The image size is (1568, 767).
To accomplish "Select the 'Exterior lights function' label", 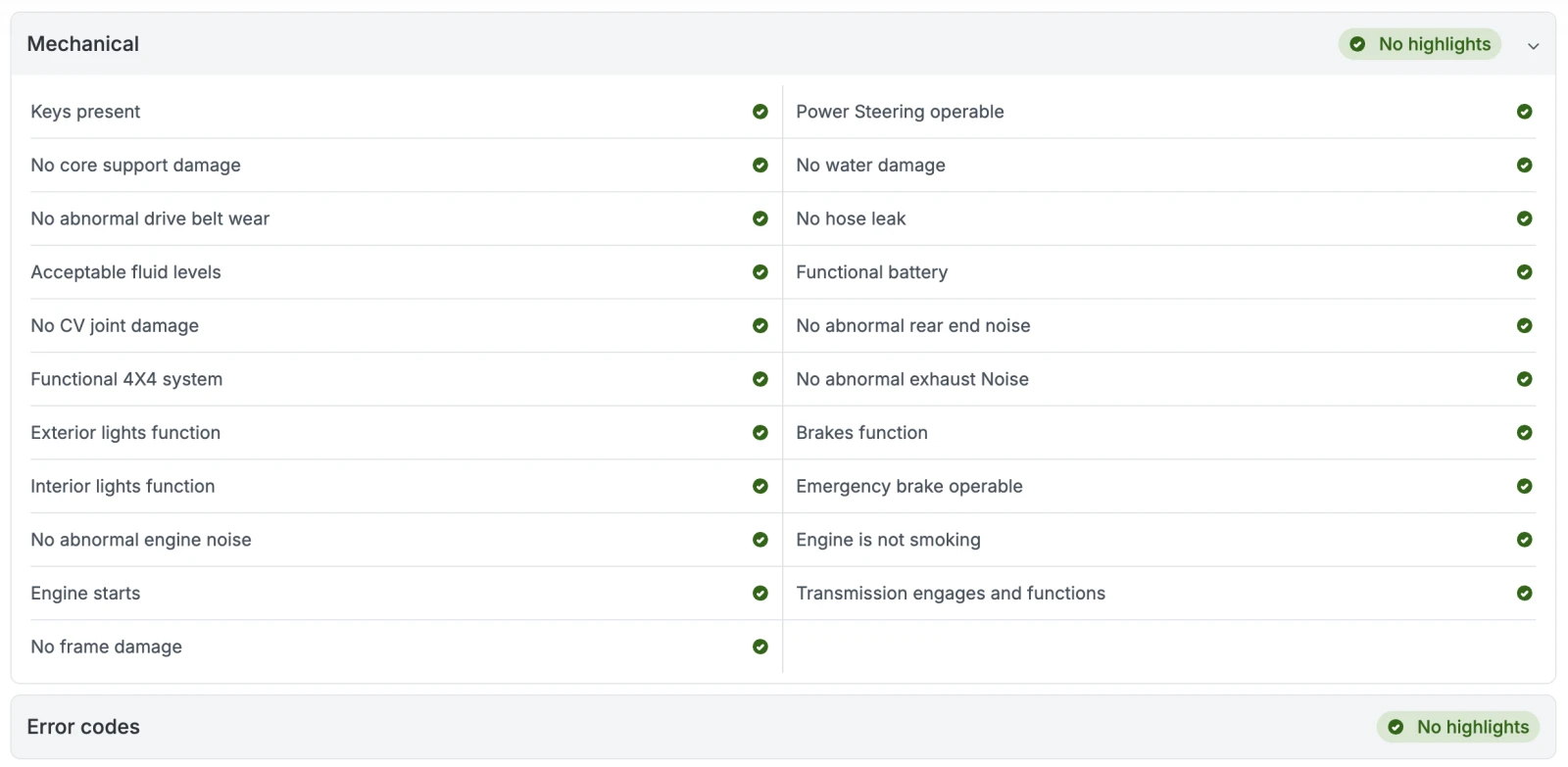I will [x=125, y=433].
